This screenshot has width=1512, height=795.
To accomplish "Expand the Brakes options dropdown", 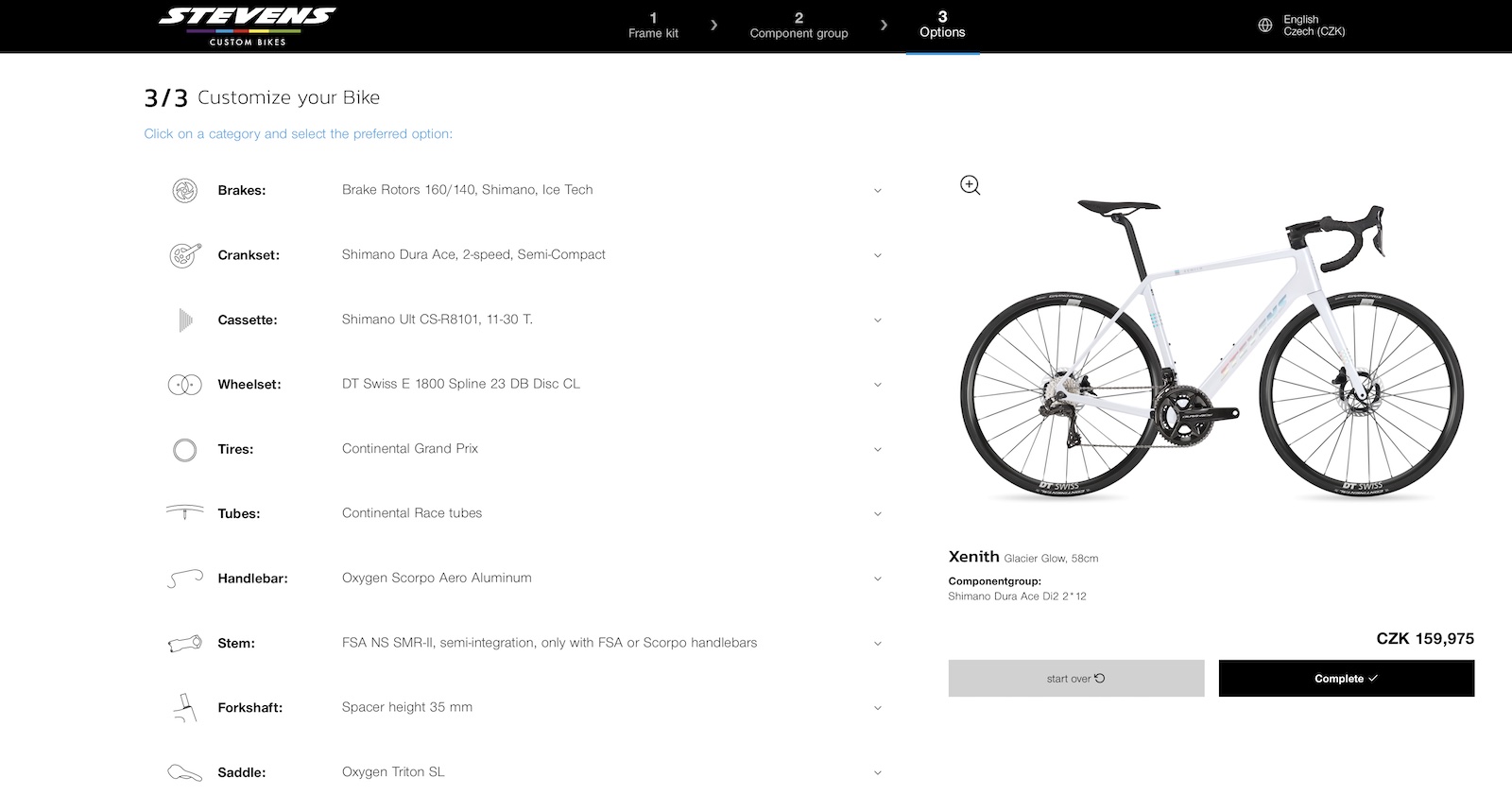I will click(x=877, y=191).
